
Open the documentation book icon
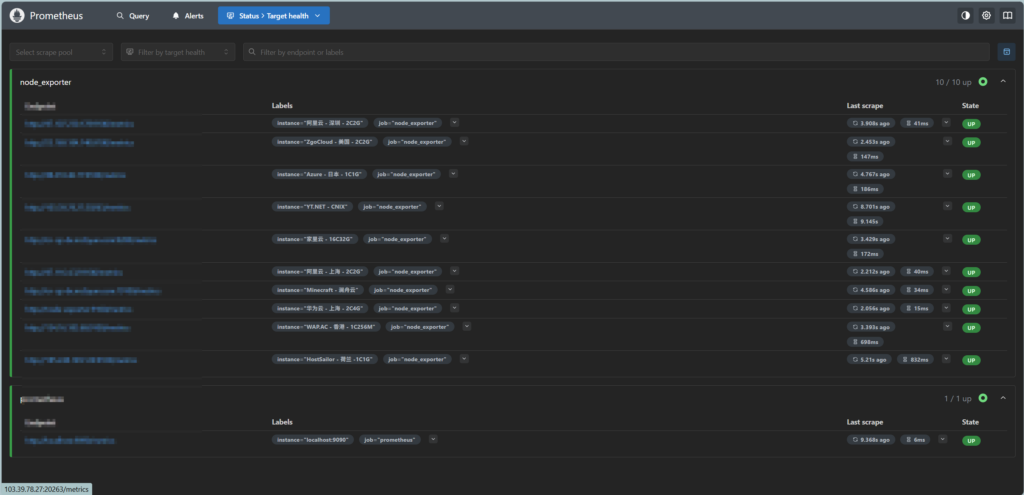1007,15
